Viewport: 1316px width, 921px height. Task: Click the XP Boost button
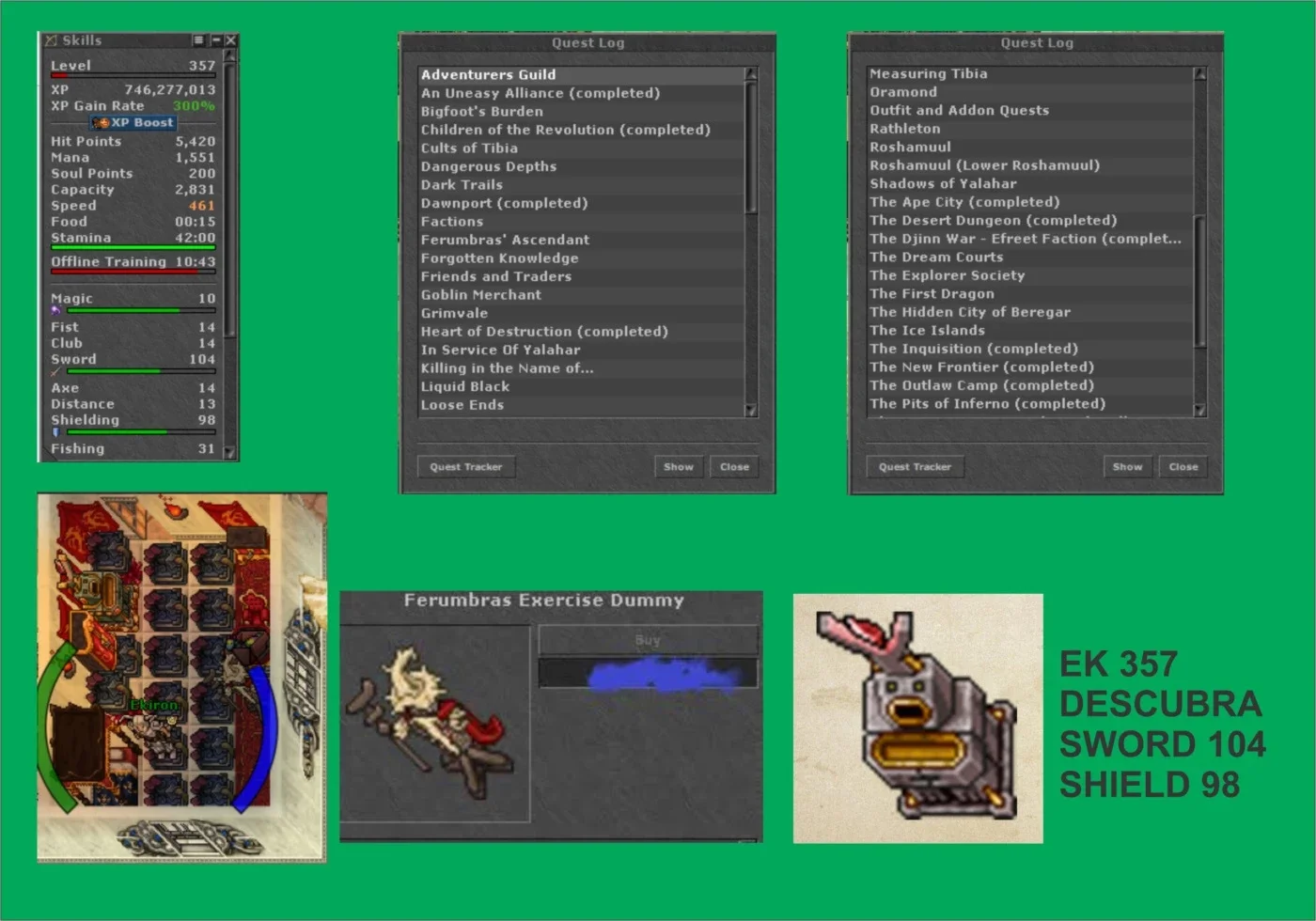[133, 122]
